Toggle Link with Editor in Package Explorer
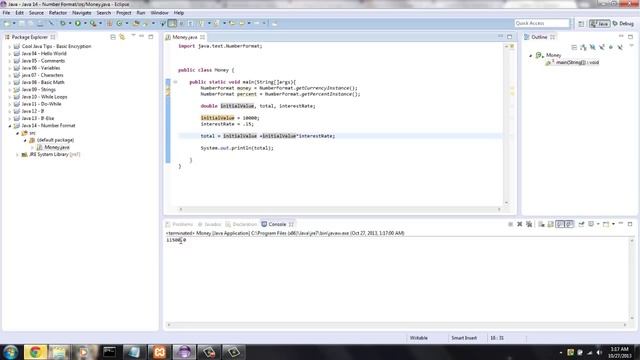This screenshot has height=360, width=640. click(122, 37)
